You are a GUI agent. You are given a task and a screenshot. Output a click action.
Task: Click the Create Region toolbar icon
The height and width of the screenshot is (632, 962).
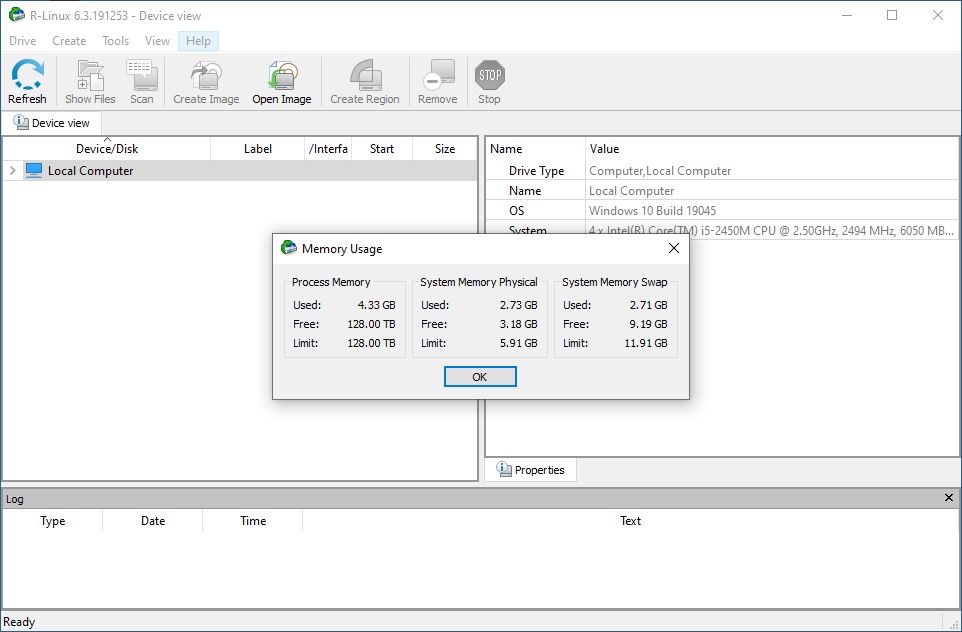pos(365,75)
